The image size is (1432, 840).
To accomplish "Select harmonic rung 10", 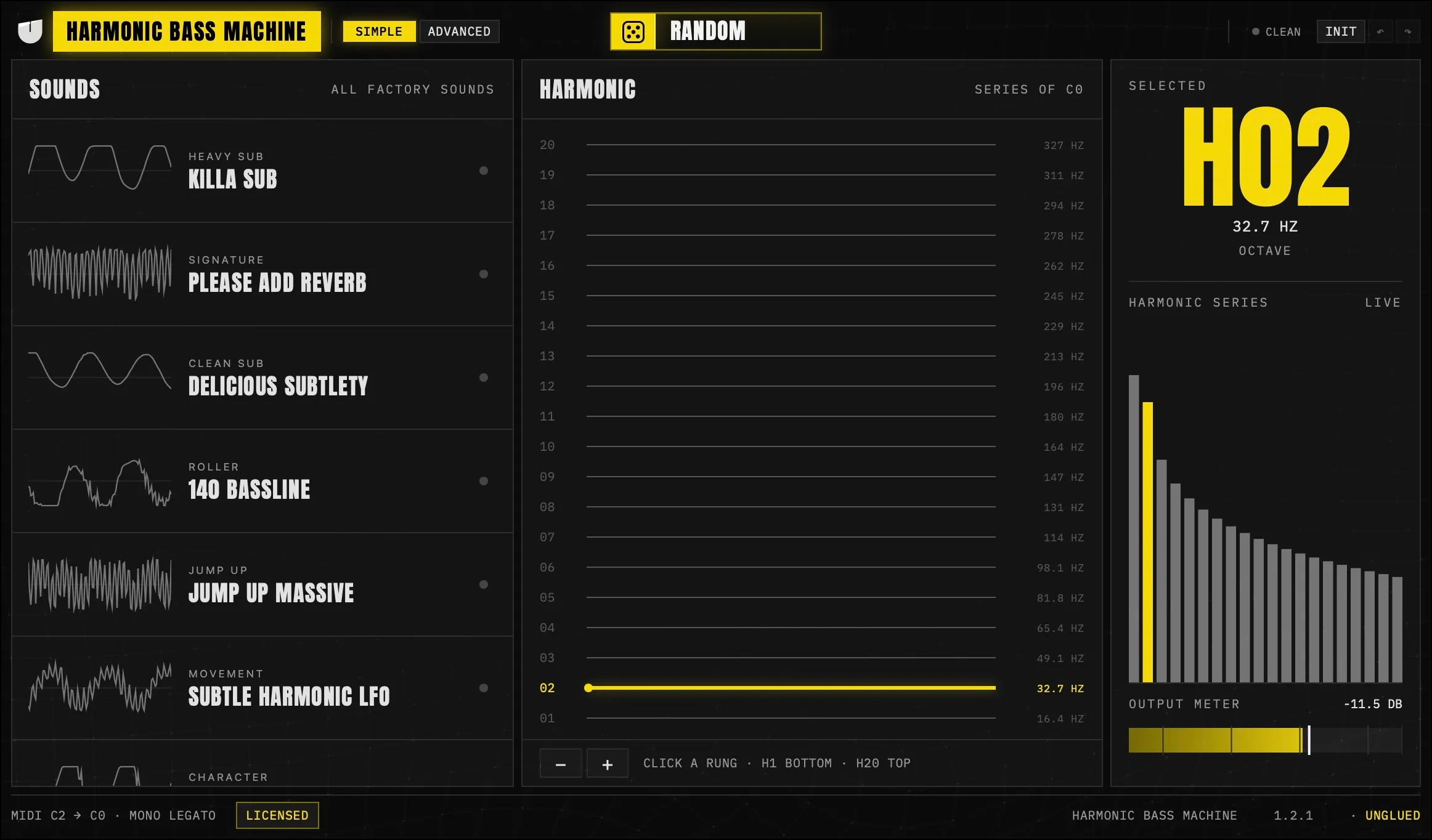I will click(791, 446).
